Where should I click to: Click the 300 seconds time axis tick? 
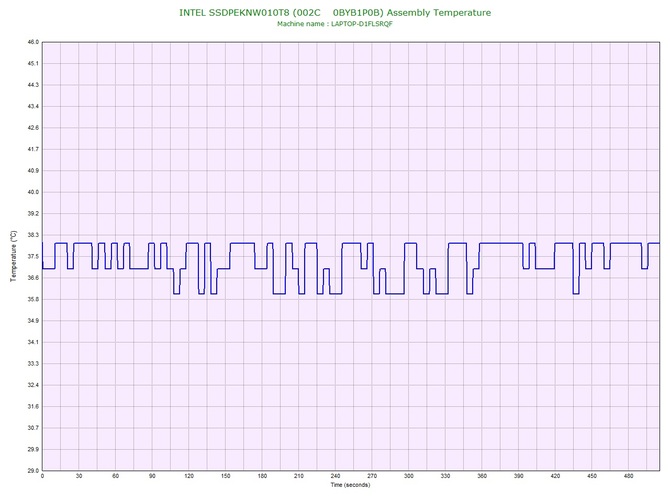[408, 476]
